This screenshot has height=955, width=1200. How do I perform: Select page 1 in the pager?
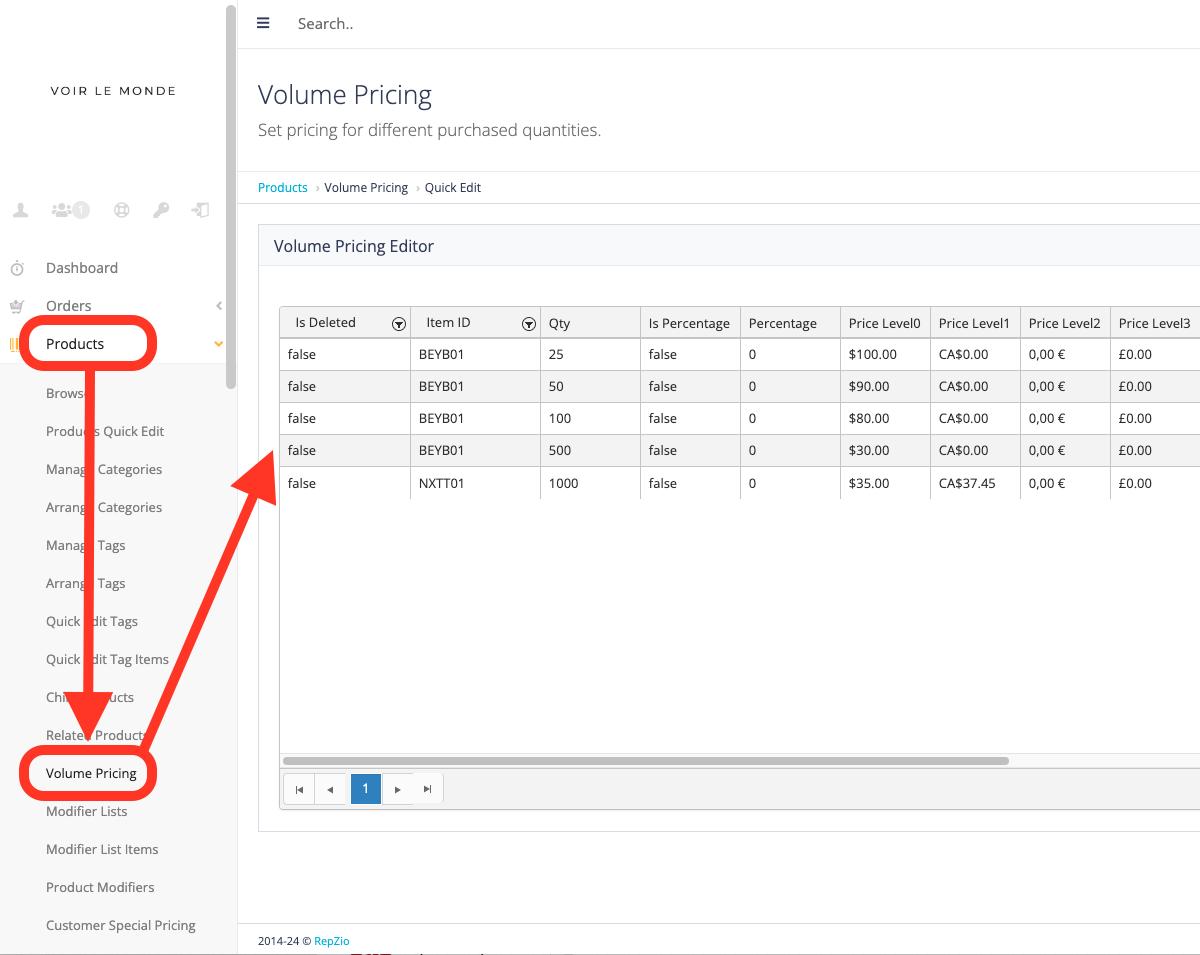365,789
